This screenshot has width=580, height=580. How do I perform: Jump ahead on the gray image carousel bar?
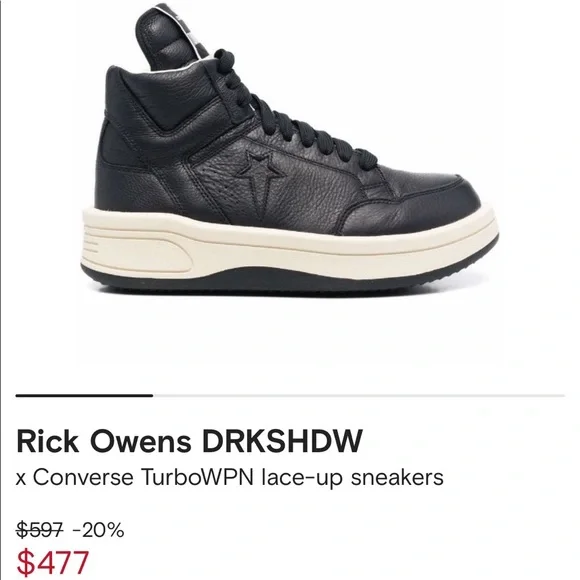pos(359,395)
